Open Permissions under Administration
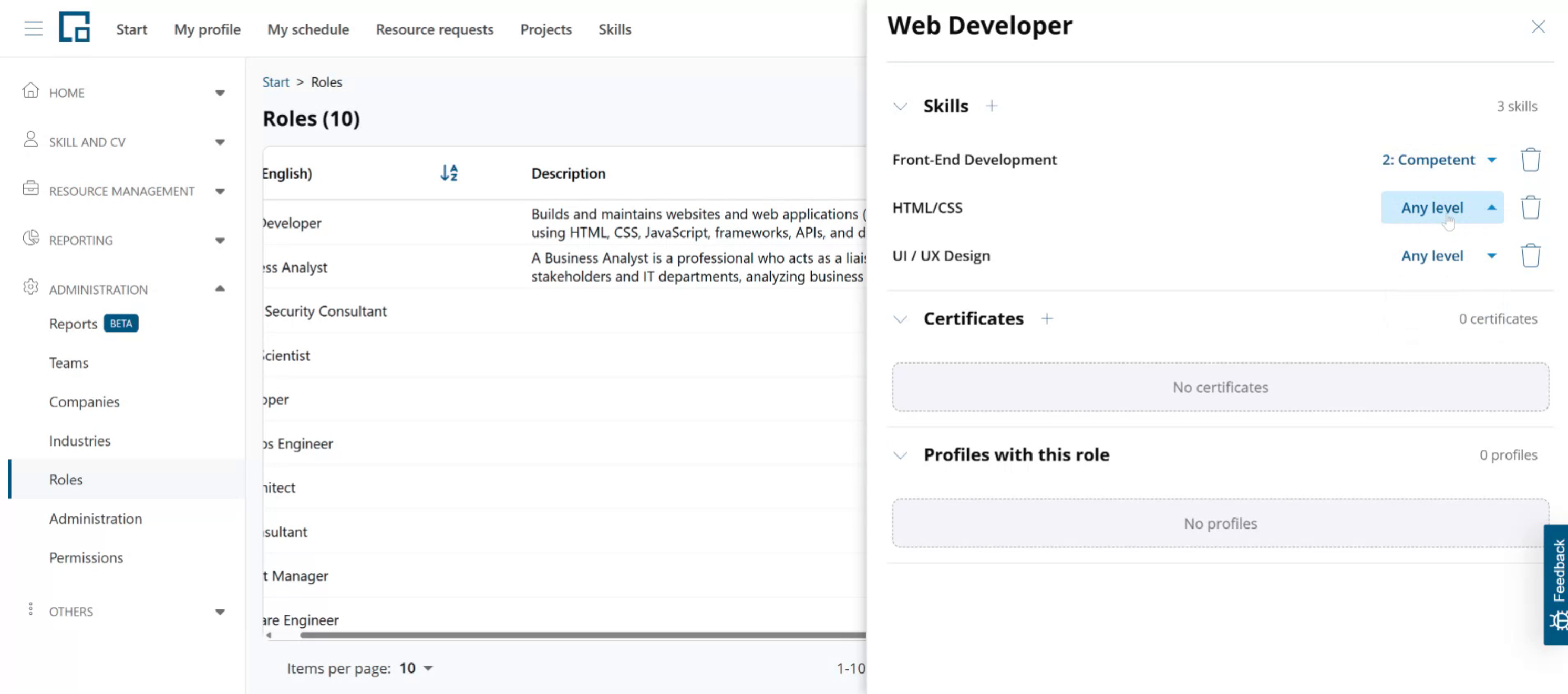The height and width of the screenshot is (694, 1568). [x=86, y=557]
